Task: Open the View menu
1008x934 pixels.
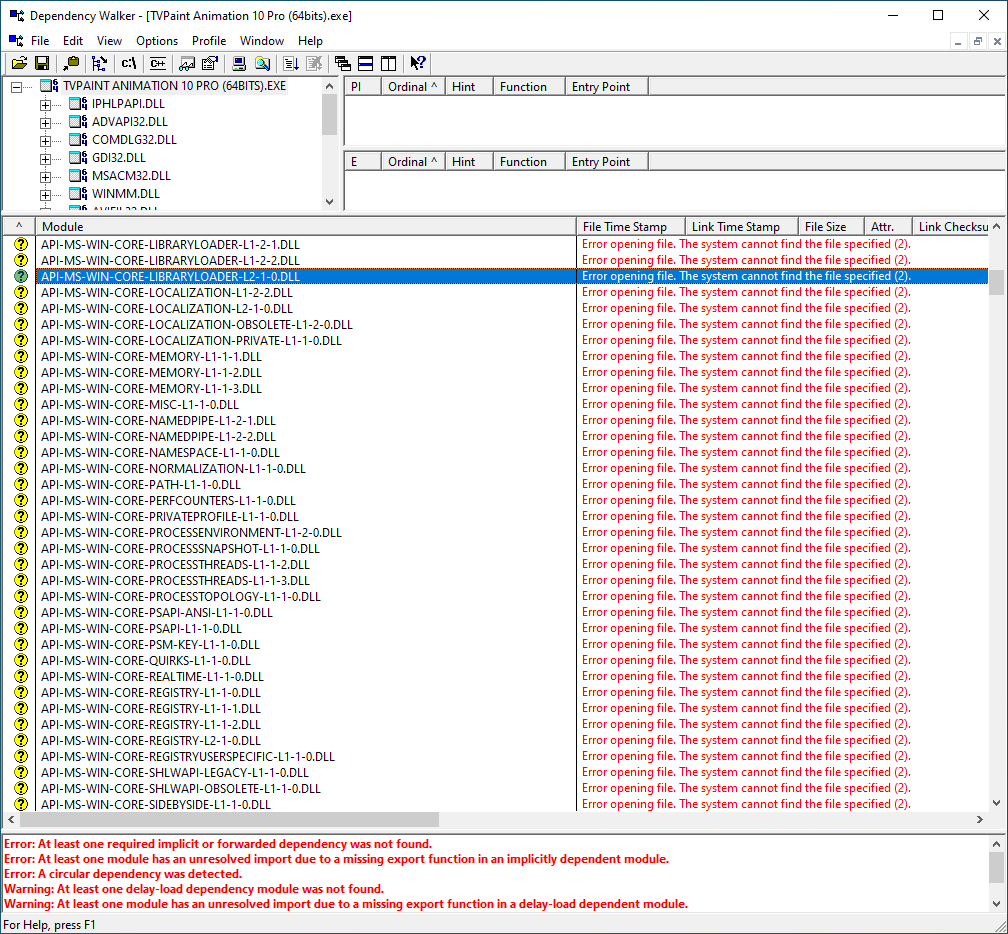Action: tap(109, 40)
